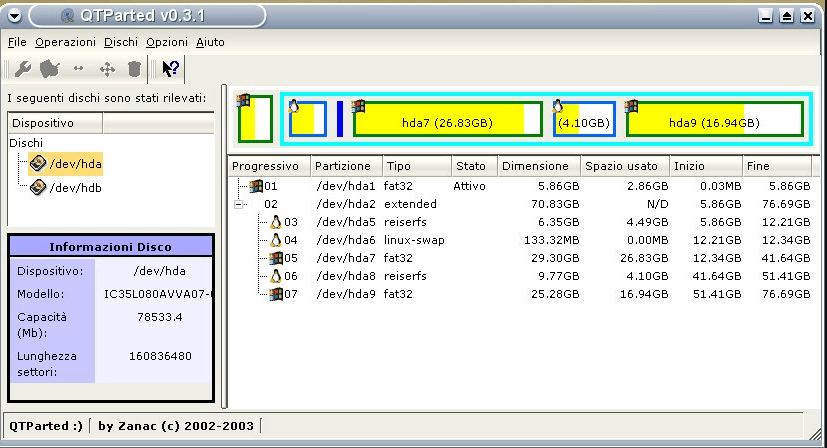Click the /dev/hda disk icon
The width and height of the screenshot is (827, 448).
coord(38,164)
